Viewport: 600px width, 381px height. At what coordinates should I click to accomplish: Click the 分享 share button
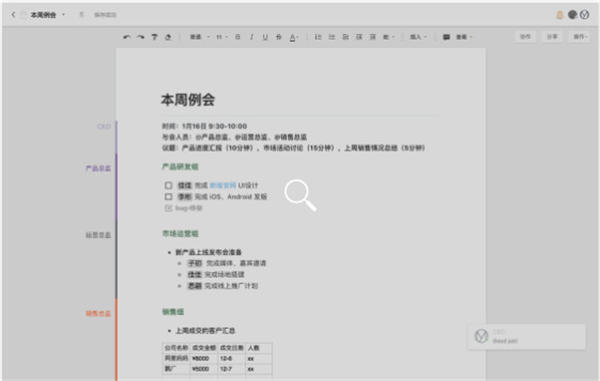point(552,36)
